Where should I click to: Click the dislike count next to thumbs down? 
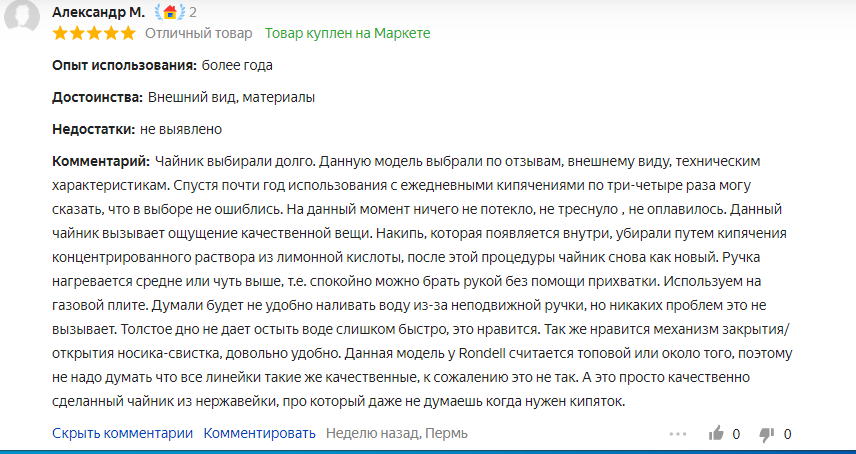[x=788, y=434]
